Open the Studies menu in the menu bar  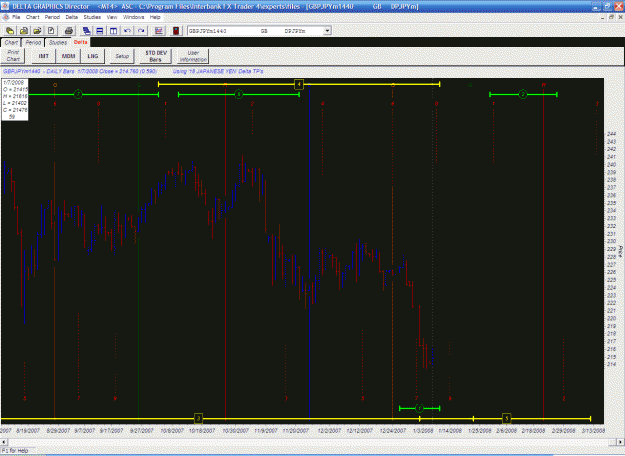tap(92, 17)
